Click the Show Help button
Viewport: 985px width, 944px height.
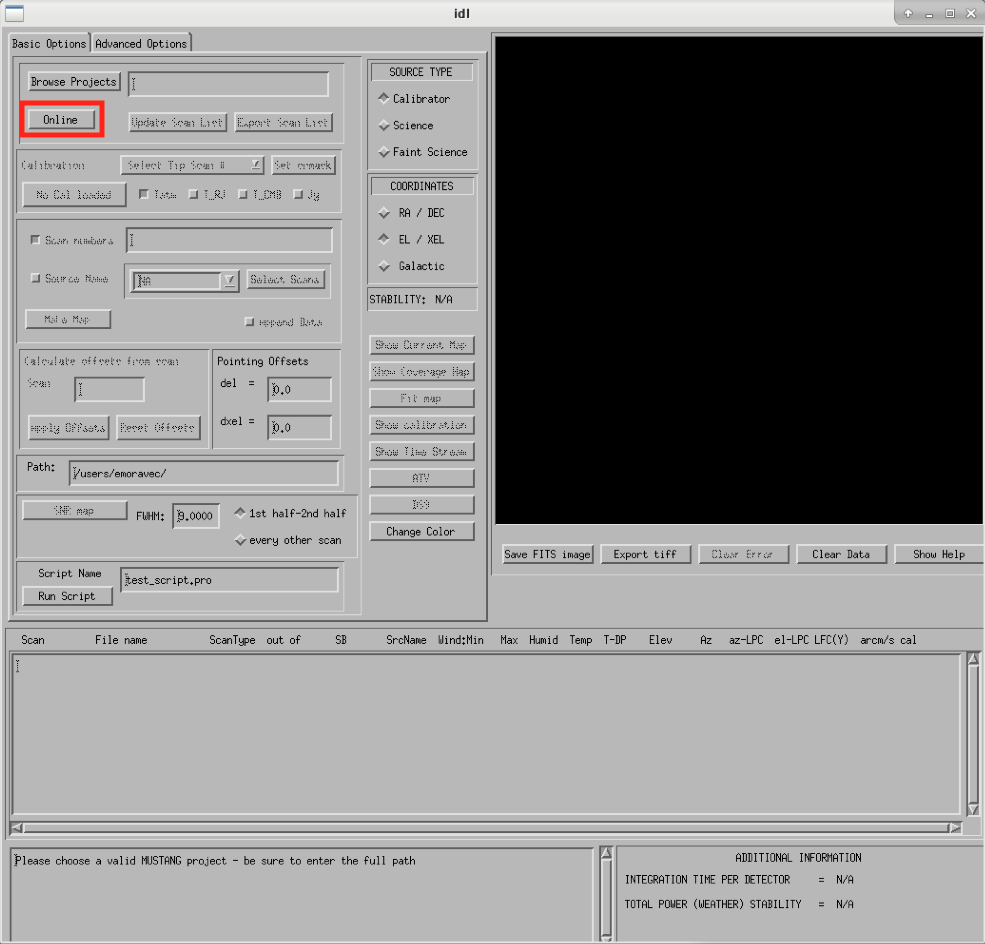[939, 555]
